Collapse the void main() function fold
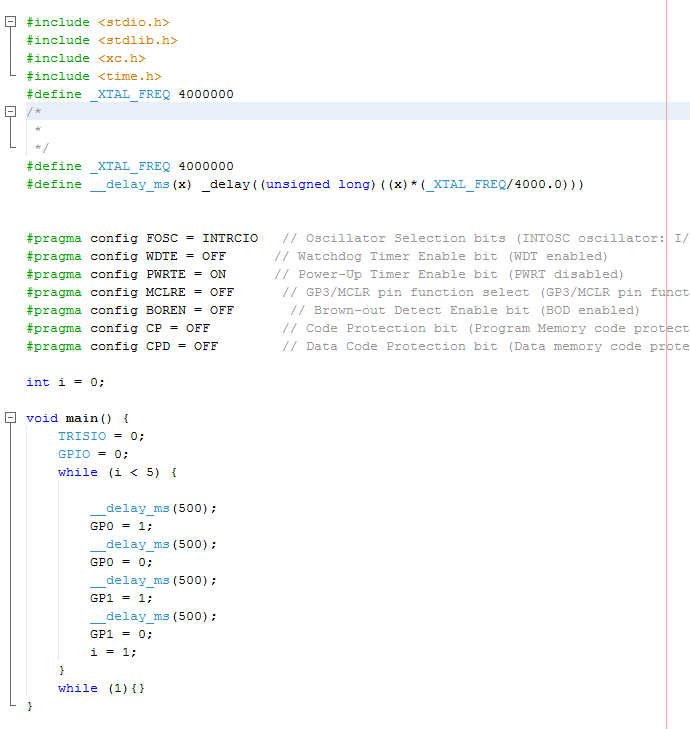690x729 pixels. (10, 418)
